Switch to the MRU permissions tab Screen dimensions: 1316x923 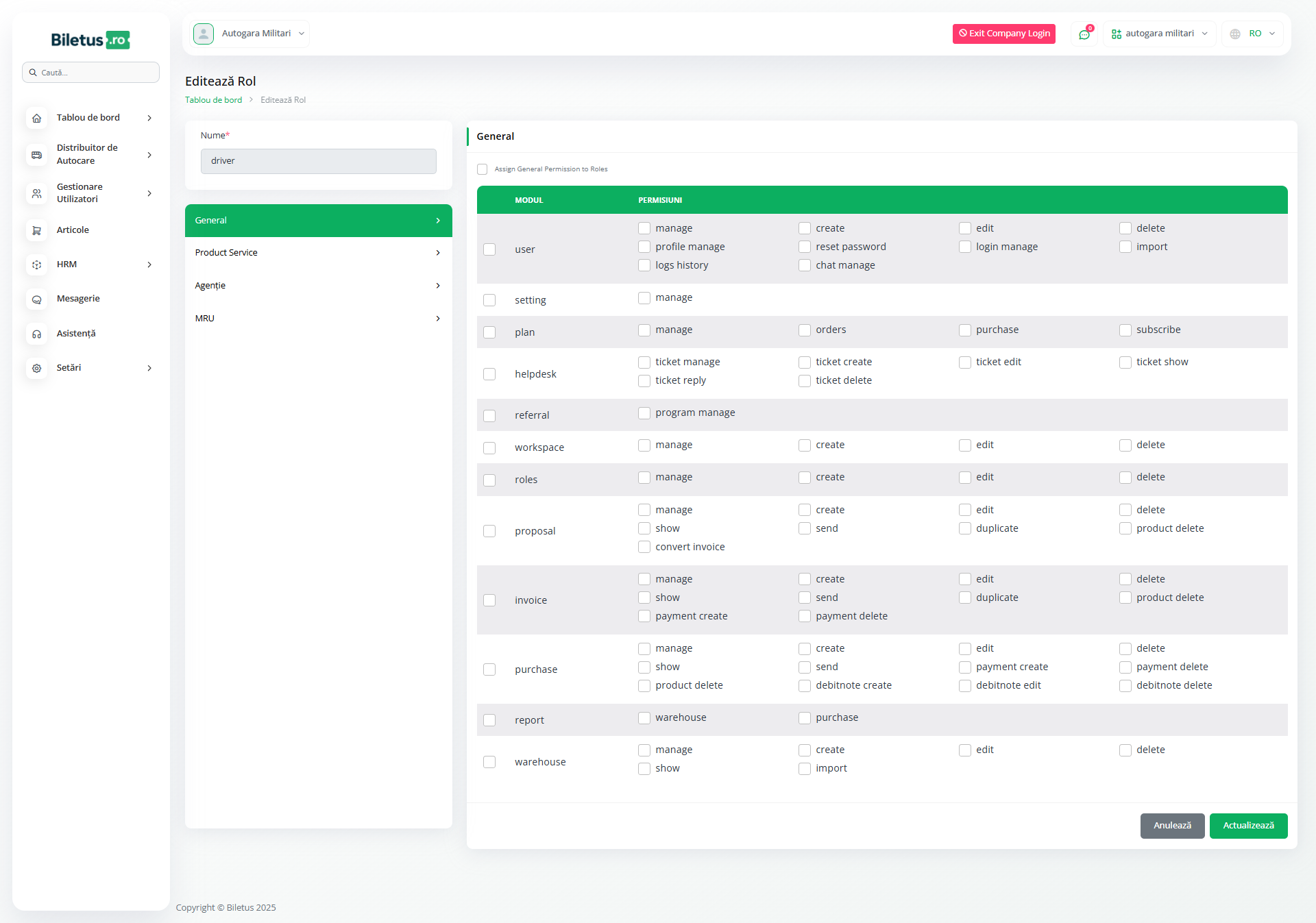(x=318, y=319)
